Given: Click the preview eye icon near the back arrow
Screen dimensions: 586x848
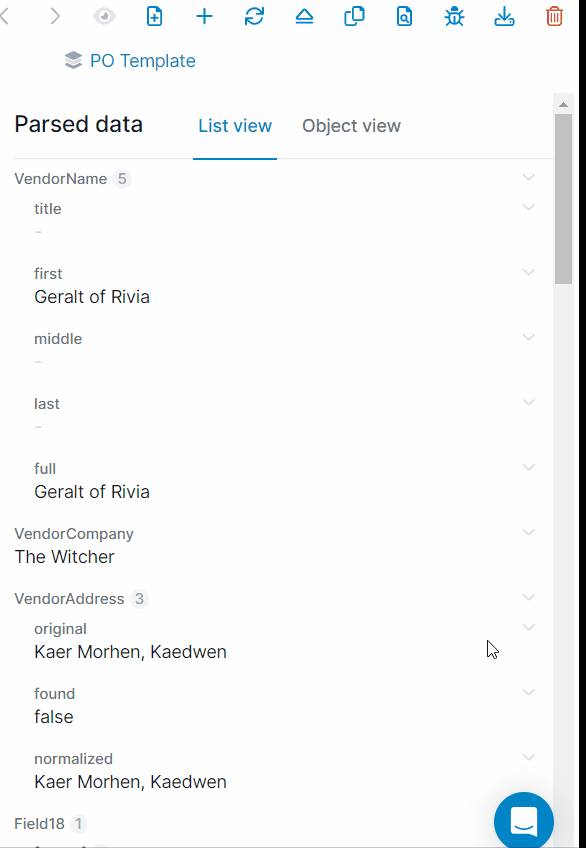Looking at the screenshot, I should click(103, 16).
